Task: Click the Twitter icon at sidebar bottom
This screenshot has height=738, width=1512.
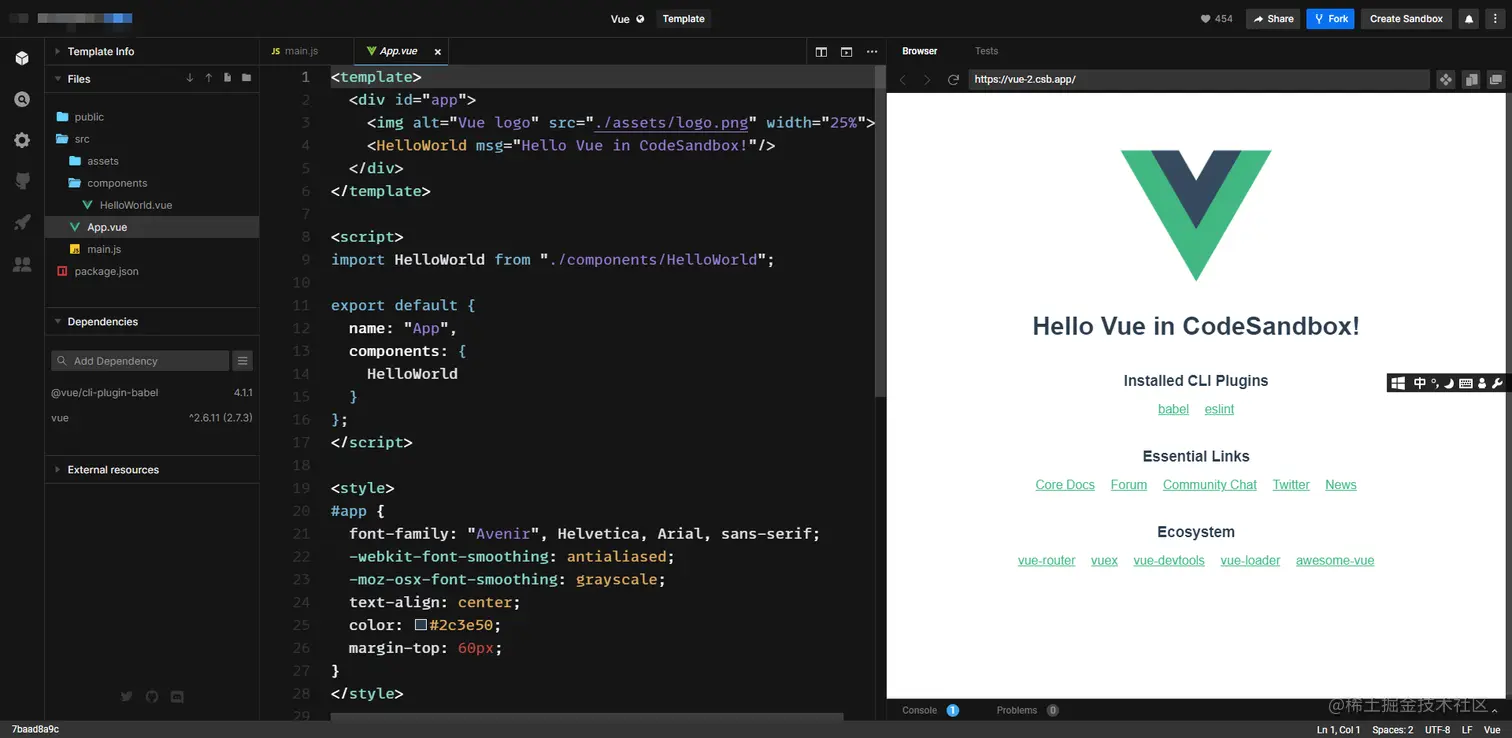Action: tap(126, 696)
